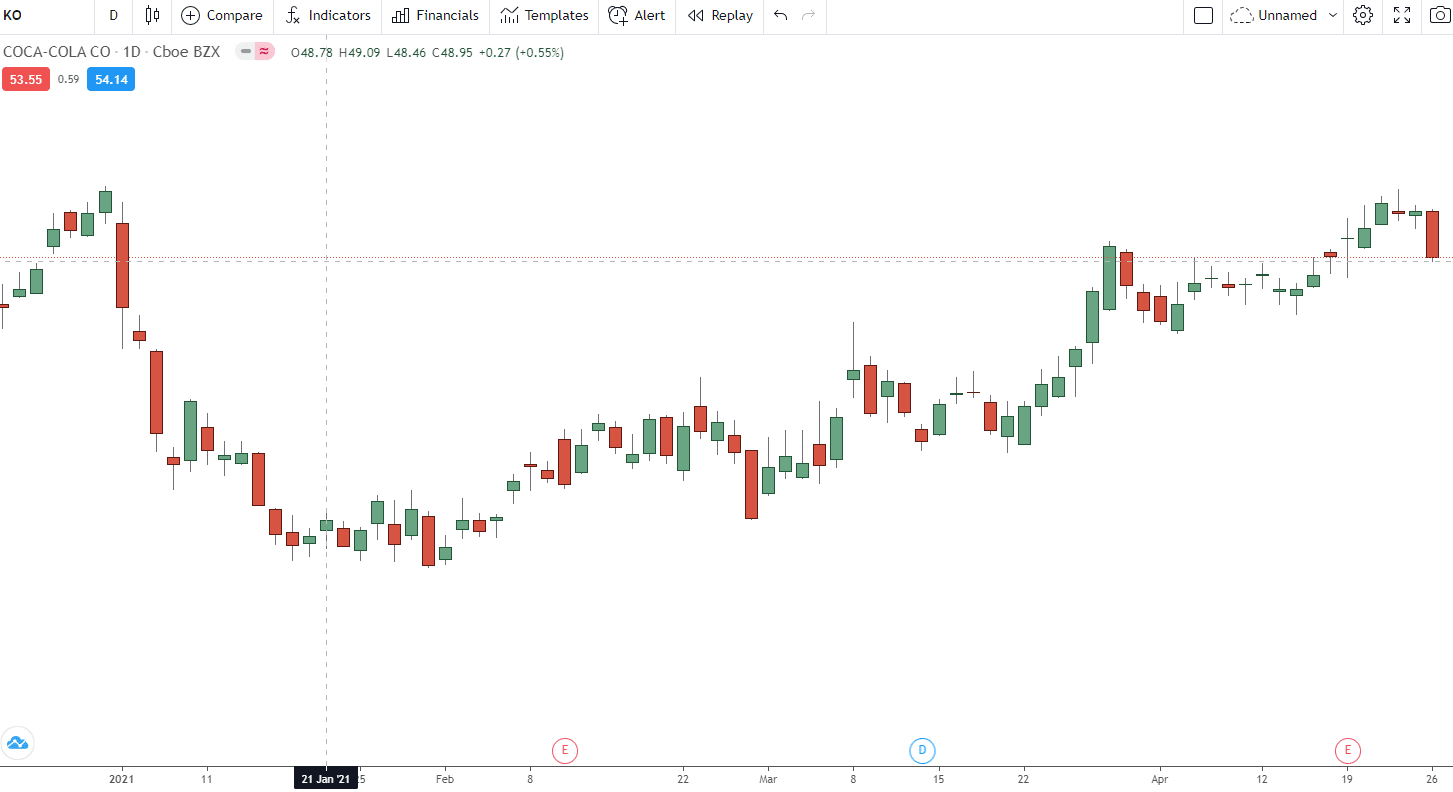Click the '21 Jan '21' date label

point(326,779)
